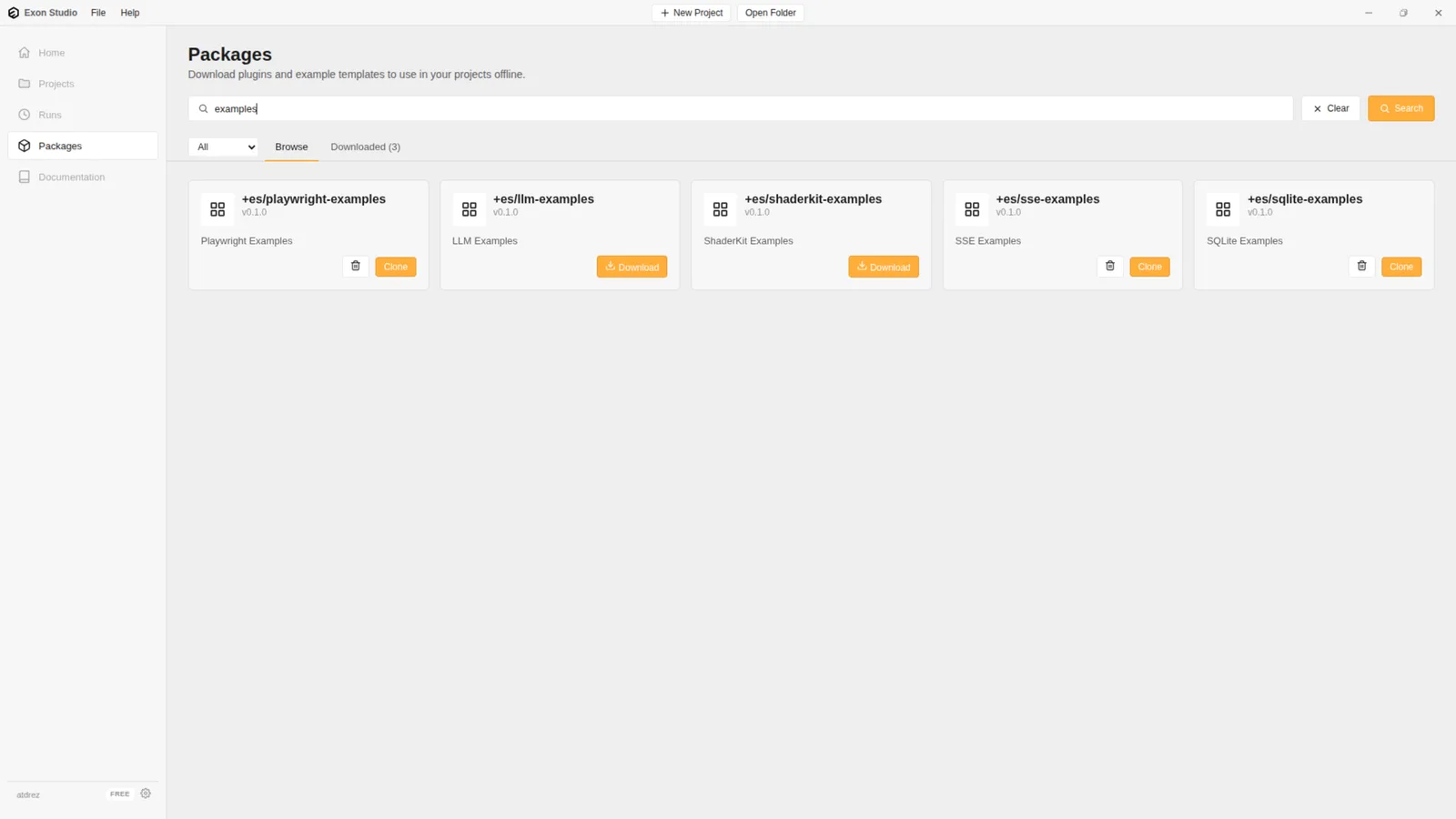
Task: Create a New Project from title bar
Action: click(692, 13)
